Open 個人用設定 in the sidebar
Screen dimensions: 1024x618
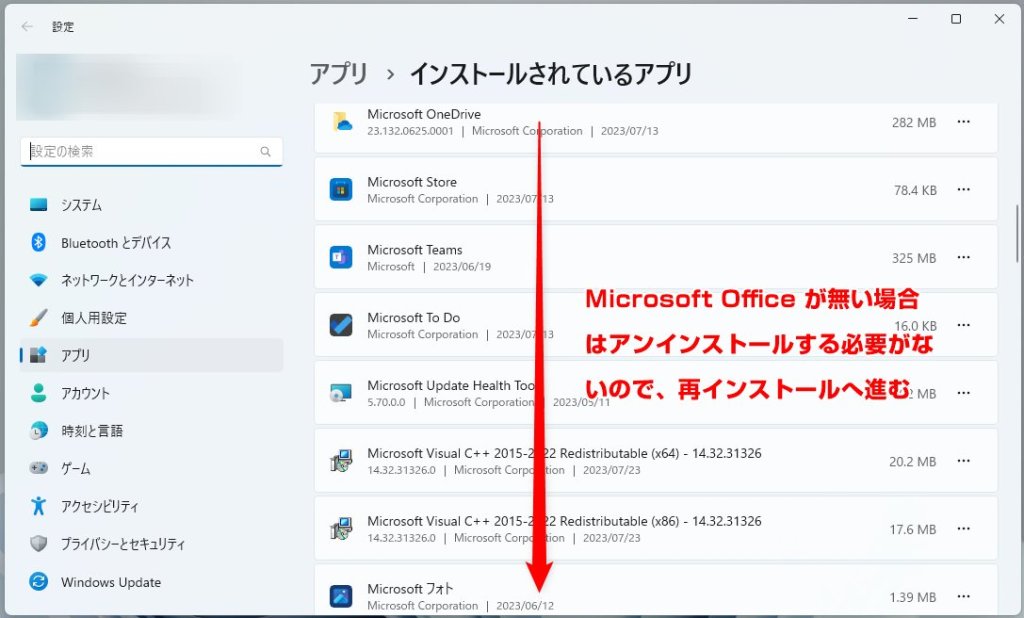click(152, 318)
